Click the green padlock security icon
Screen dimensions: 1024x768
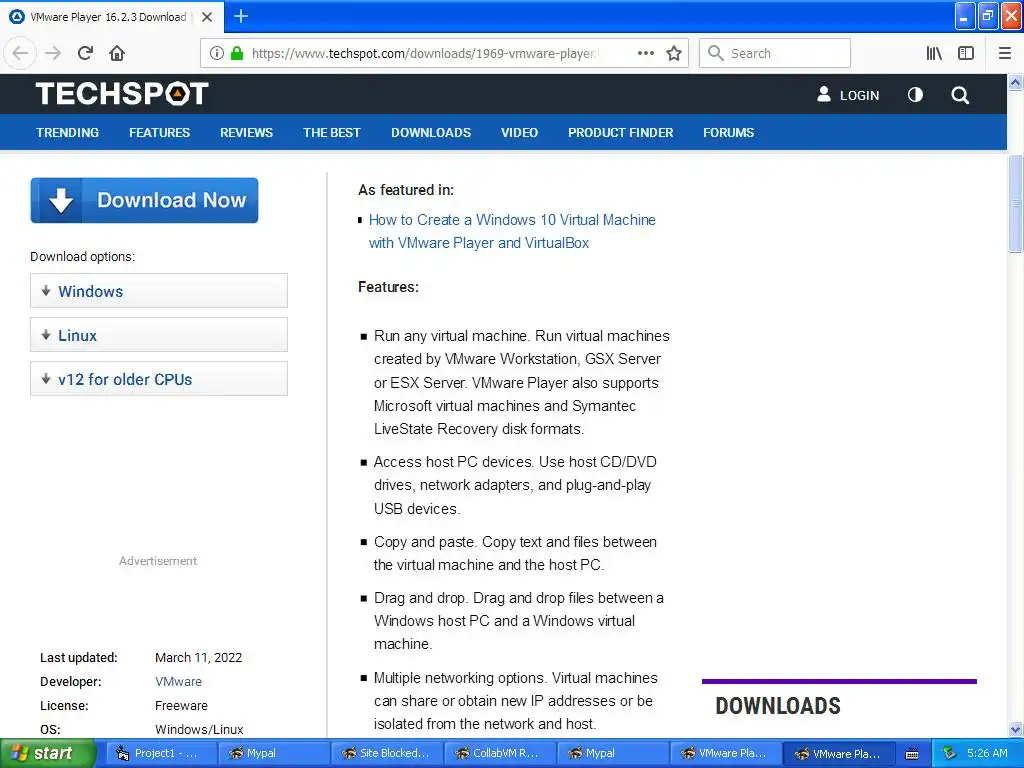click(x=237, y=53)
